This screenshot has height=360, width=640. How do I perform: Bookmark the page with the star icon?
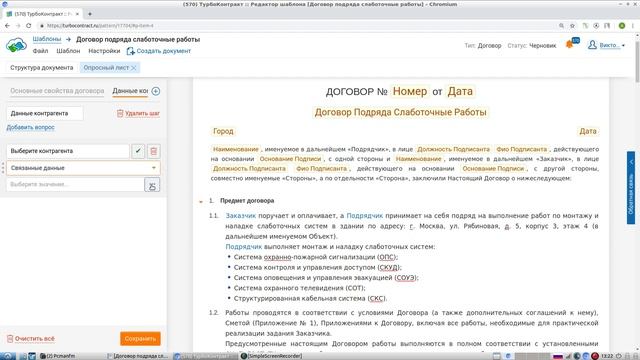click(x=572, y=26)
